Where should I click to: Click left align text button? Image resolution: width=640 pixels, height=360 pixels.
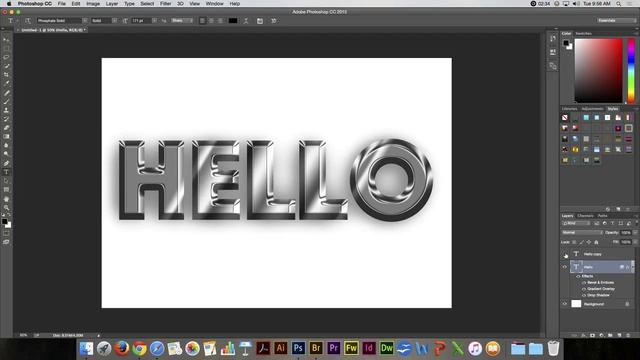coord(202,21)
